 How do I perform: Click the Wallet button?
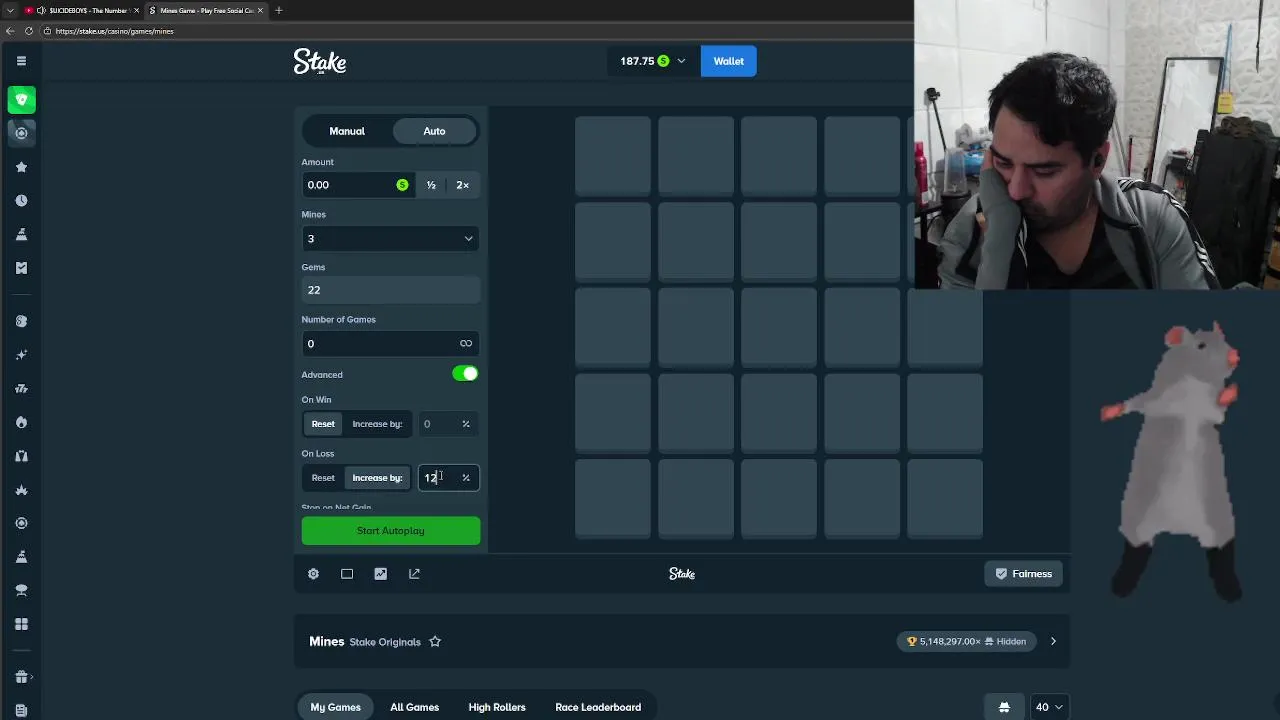point(729,61)
